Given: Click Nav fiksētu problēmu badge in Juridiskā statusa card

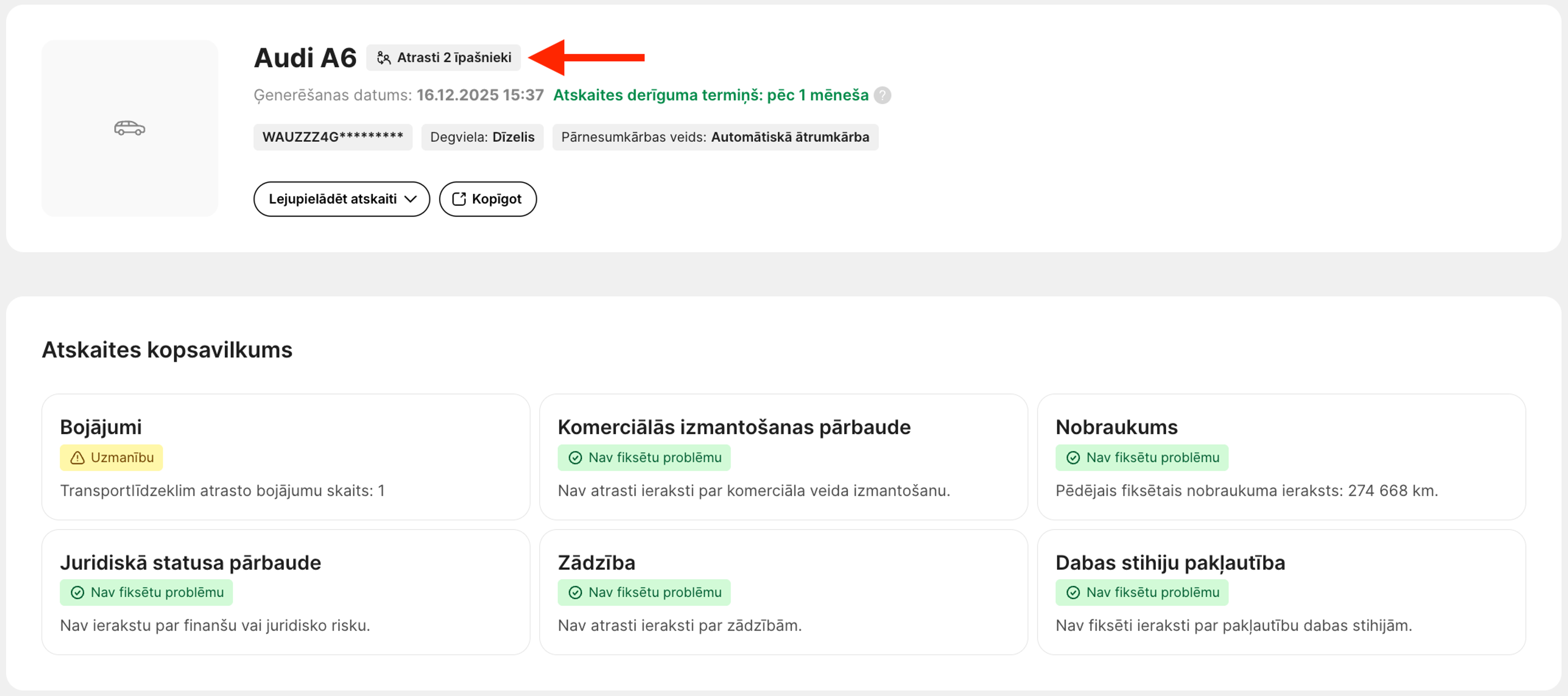Looking at the screenshot, I should click(146, 593).
